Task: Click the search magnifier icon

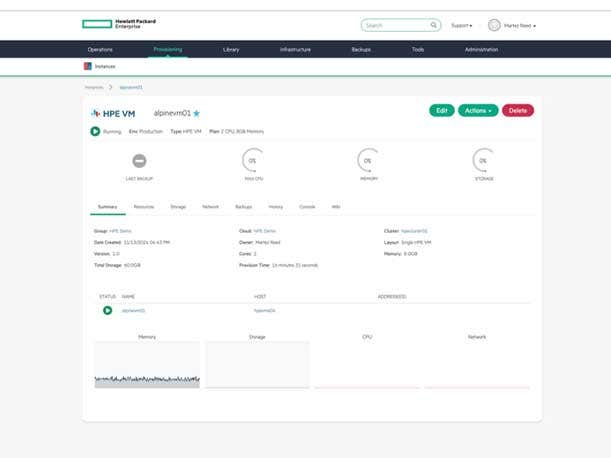Action: pos(434,25)
